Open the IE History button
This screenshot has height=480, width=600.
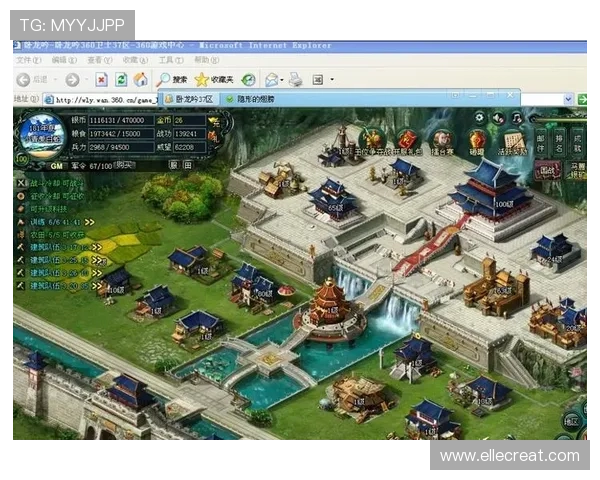point(248,80)
